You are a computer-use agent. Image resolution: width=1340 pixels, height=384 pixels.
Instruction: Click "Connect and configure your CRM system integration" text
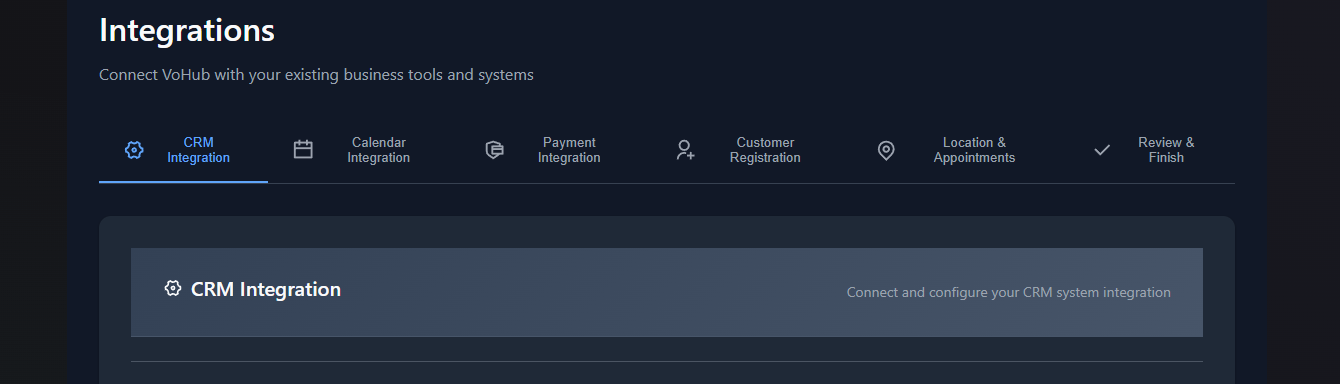point(1008,293)
